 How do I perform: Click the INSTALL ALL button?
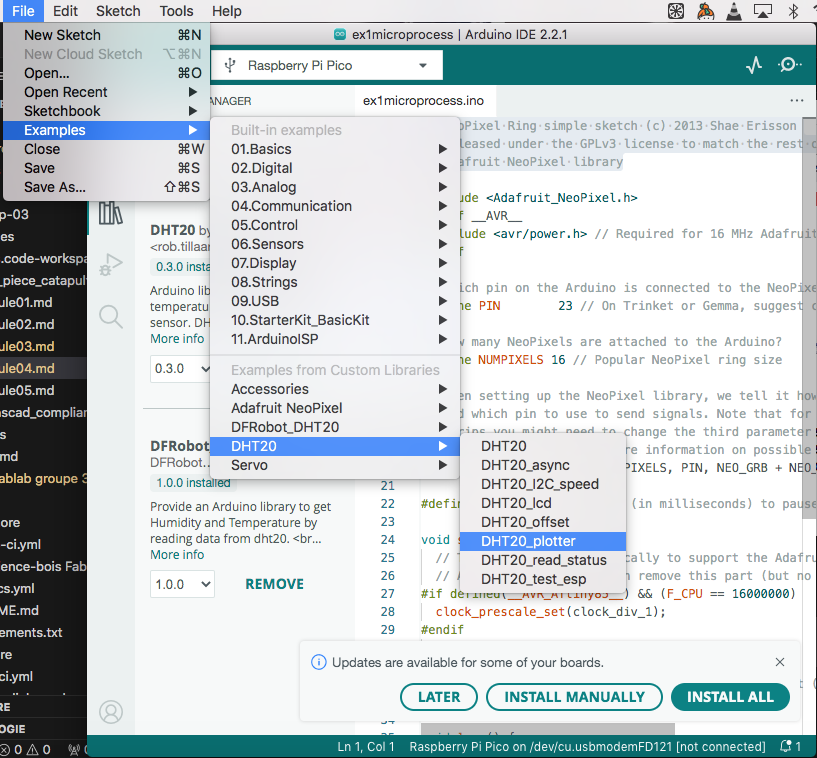point(730,697)
